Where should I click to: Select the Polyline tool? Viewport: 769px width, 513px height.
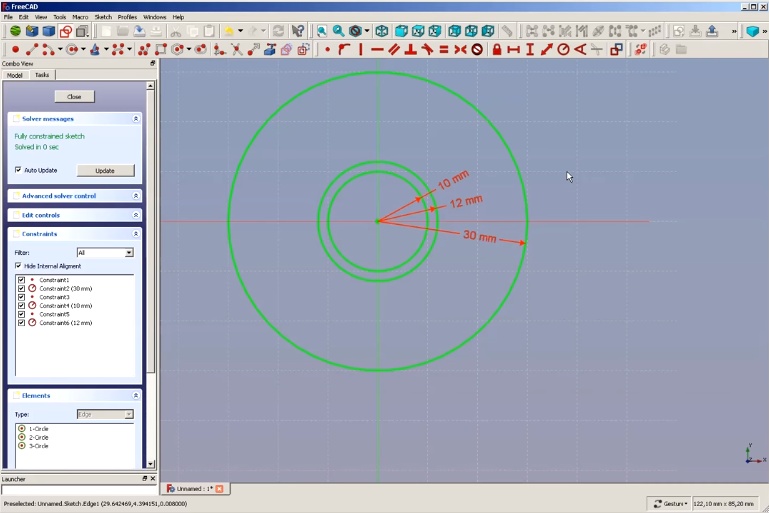144,50
